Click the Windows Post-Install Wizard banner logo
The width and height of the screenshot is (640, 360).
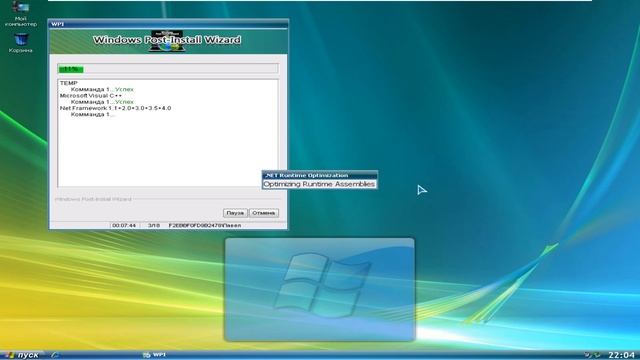coord(167,40)
